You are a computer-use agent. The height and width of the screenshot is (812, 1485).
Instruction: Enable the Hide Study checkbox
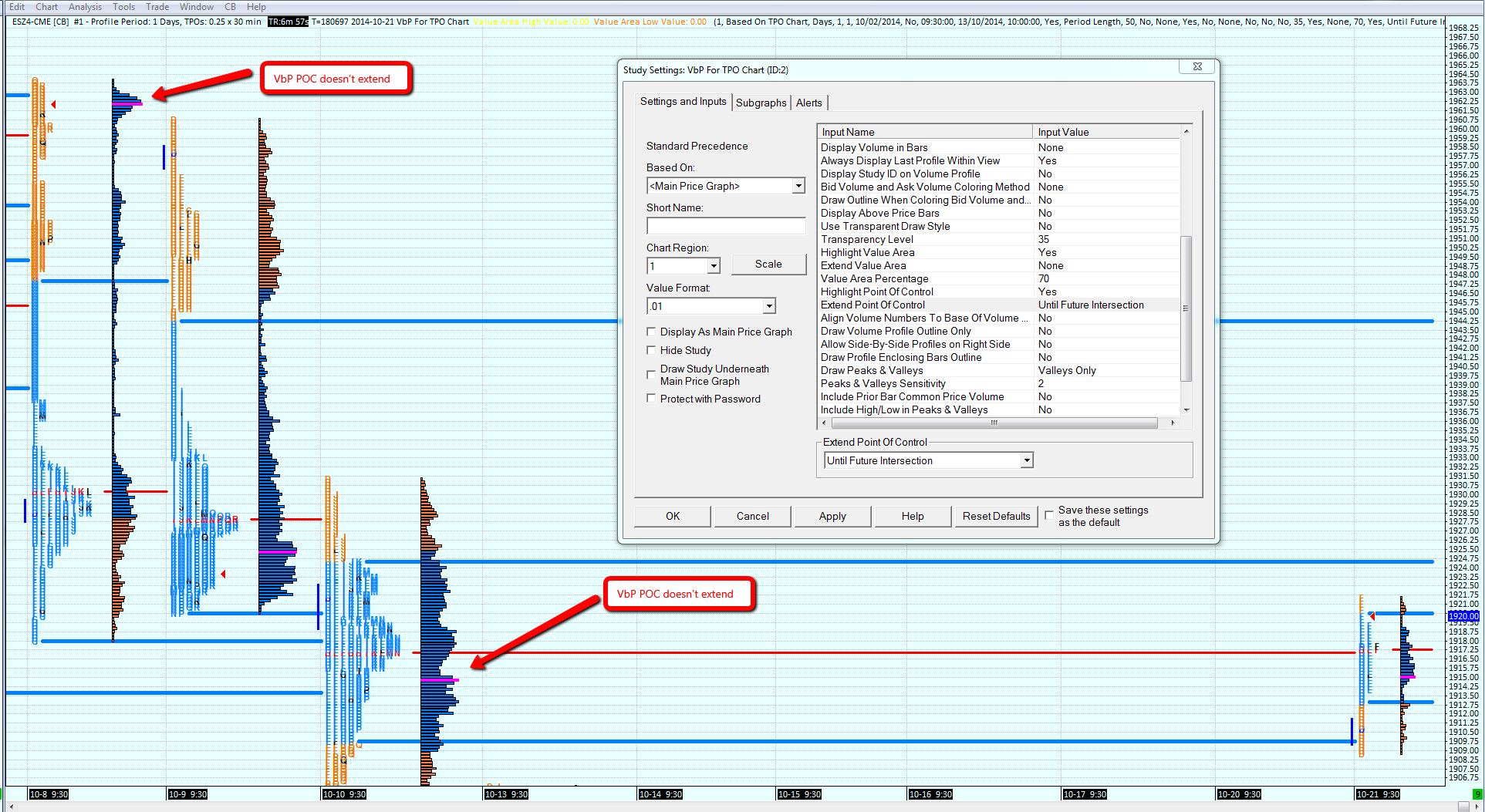[652, 350]
